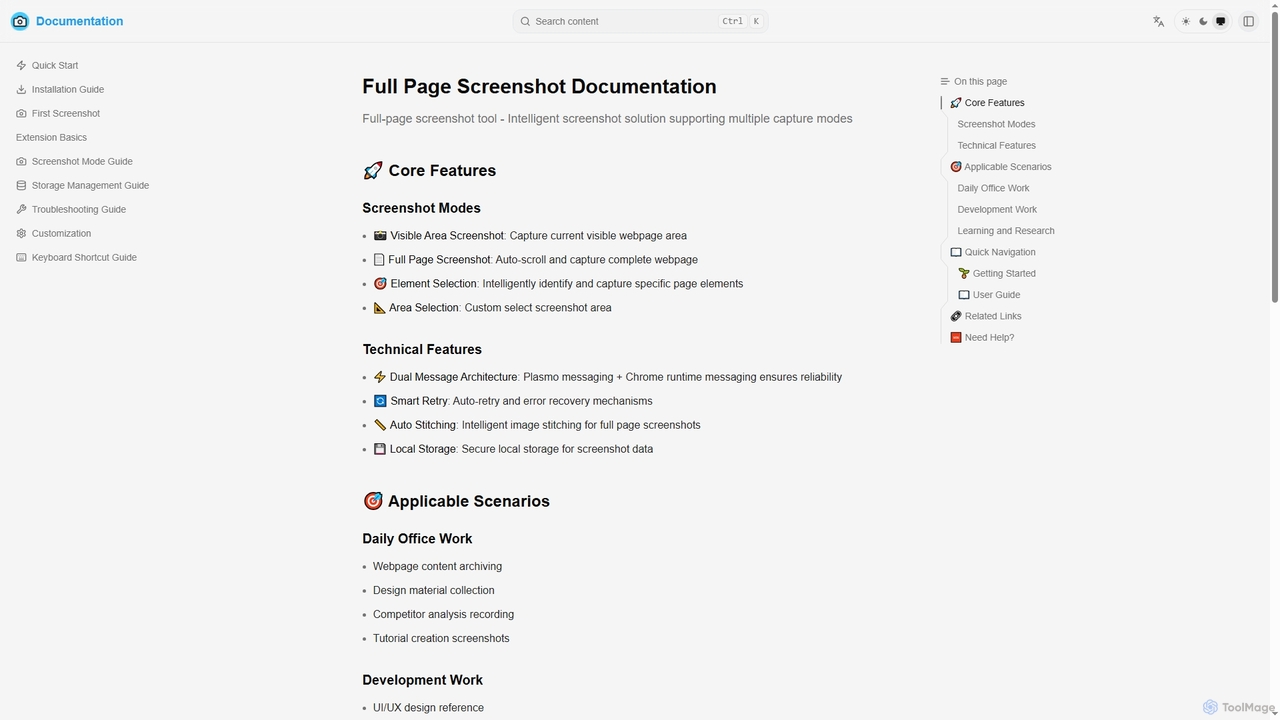This screenshot has height=720, width=1280.
Task: Click UI/UX design reference bullet
Action: [428, 708]
